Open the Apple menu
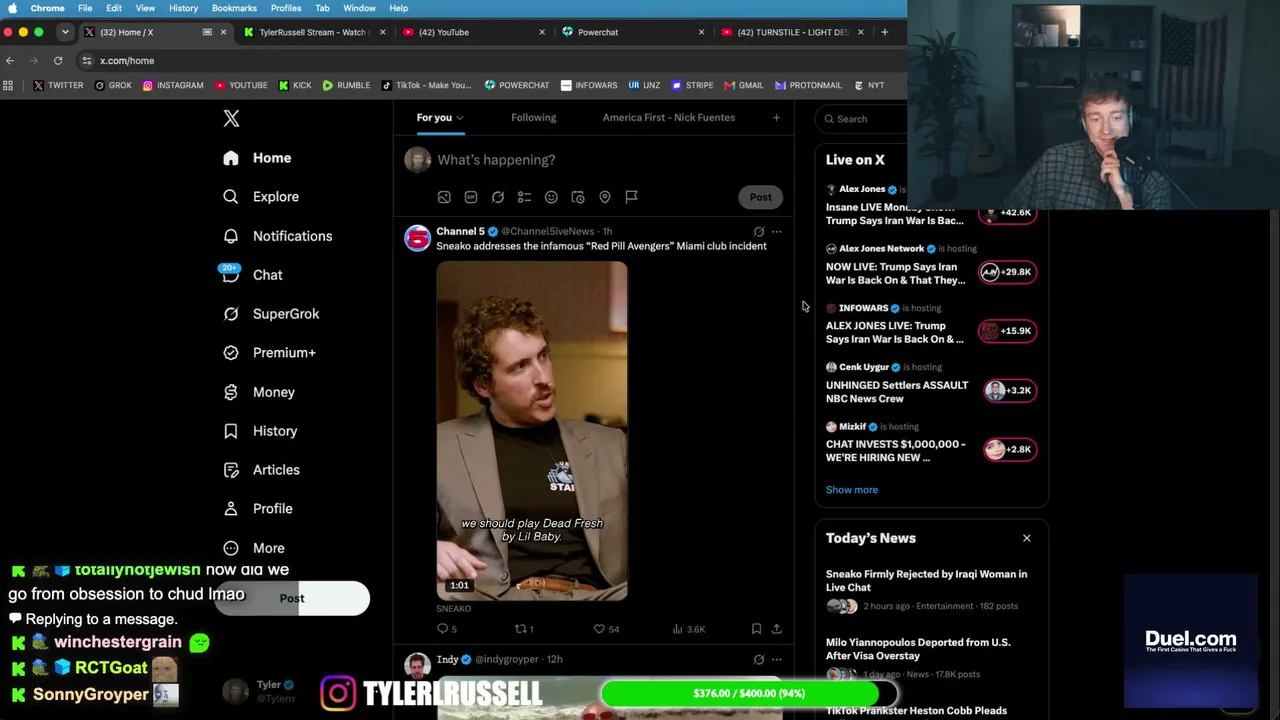 click(12, 8)
